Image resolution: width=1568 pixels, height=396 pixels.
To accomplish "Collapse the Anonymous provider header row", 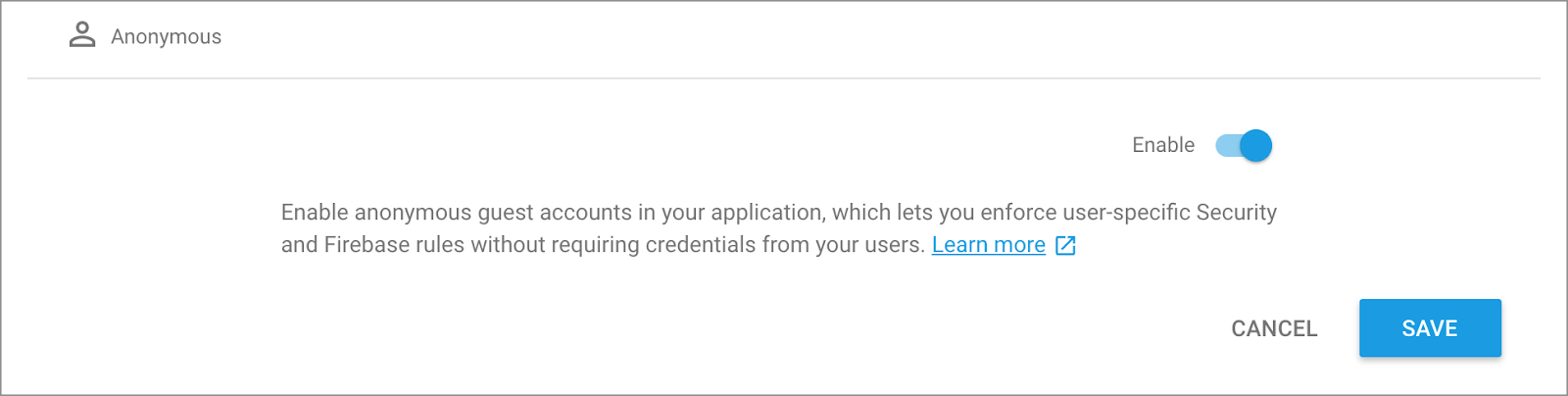I will coord(784,37).
